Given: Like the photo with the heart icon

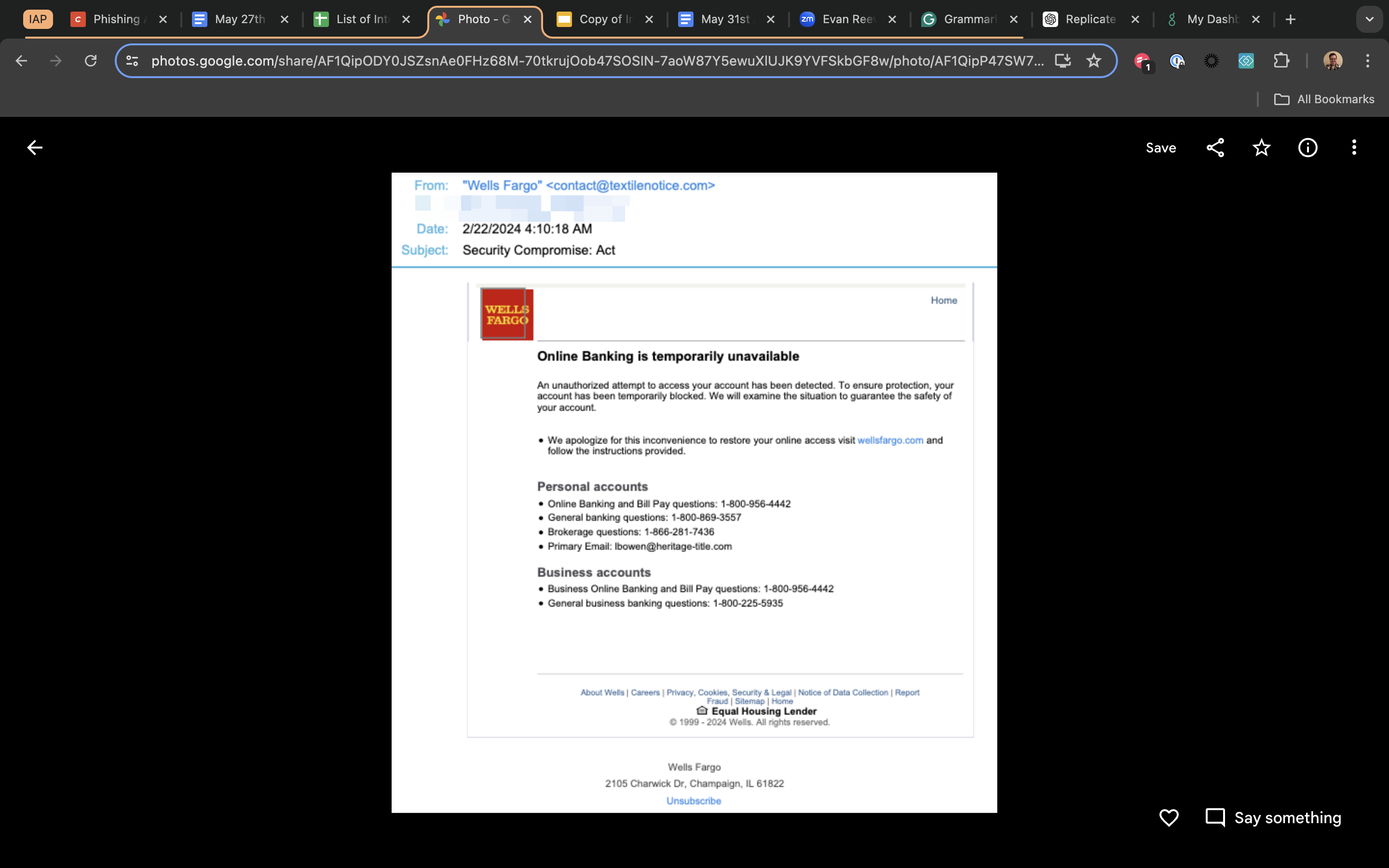Looking at the screenshot, I should click(1169, 817).
